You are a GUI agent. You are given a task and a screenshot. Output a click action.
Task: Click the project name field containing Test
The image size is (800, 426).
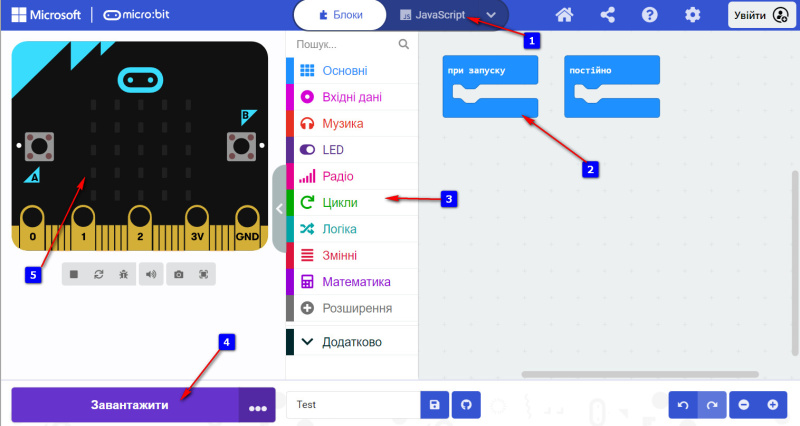coord(354,405)
